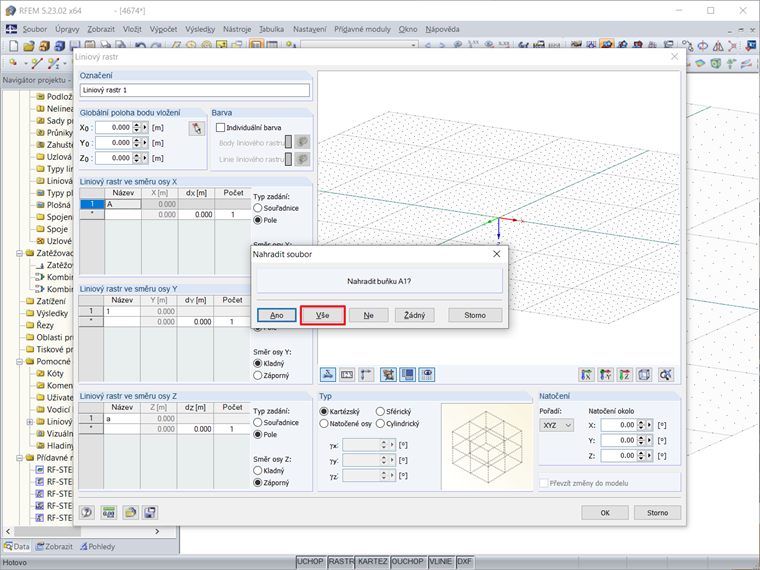Open the Výpočet menu
Image resolution: width=760 pixels, height=570 pixels.
click(163, 29)
